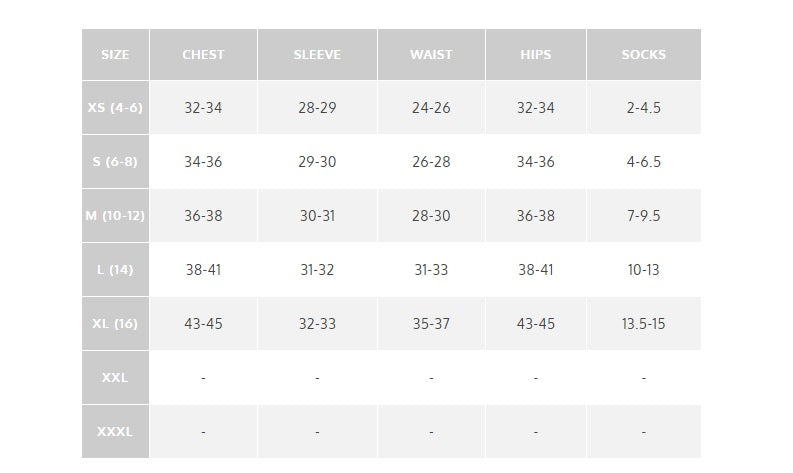The image size is (793, 473).
Task: Select the WAIST column header
Action: pos(431,55)
